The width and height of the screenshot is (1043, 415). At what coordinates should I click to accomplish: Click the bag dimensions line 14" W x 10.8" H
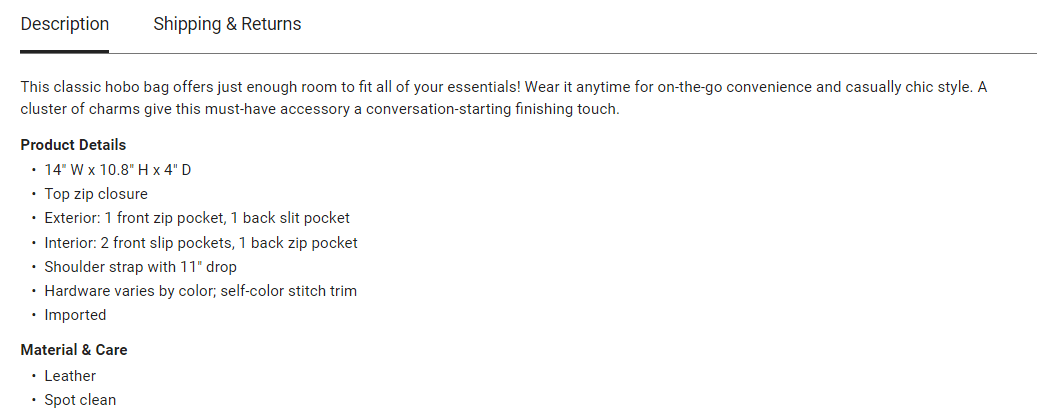[x=118, y=170]
